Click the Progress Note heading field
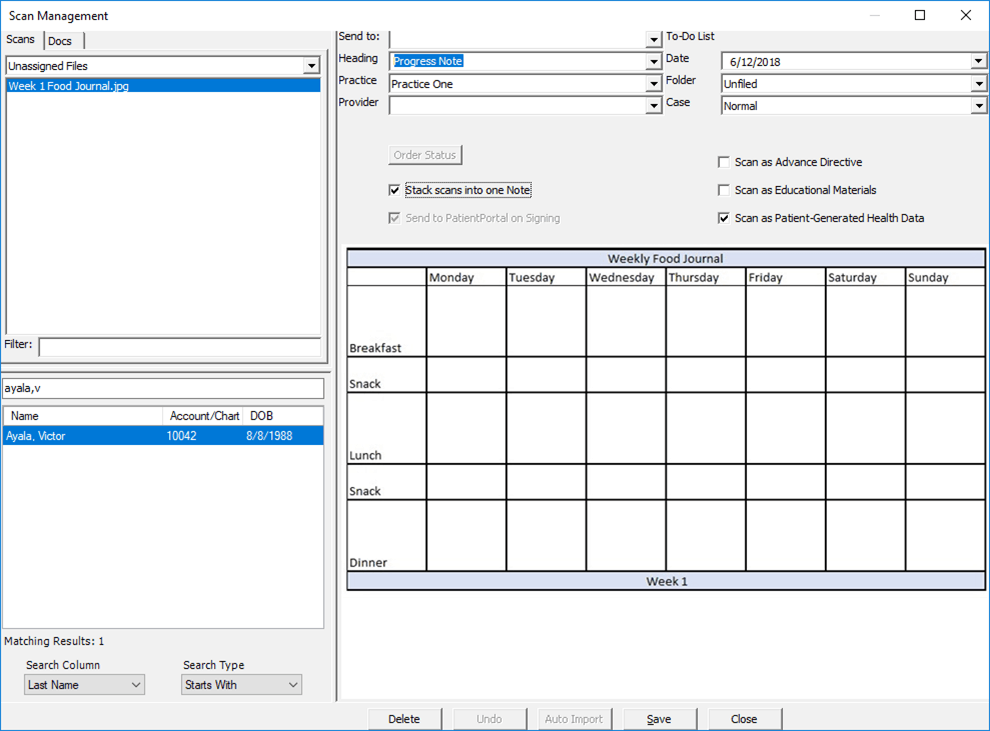 tap(518, 61)
